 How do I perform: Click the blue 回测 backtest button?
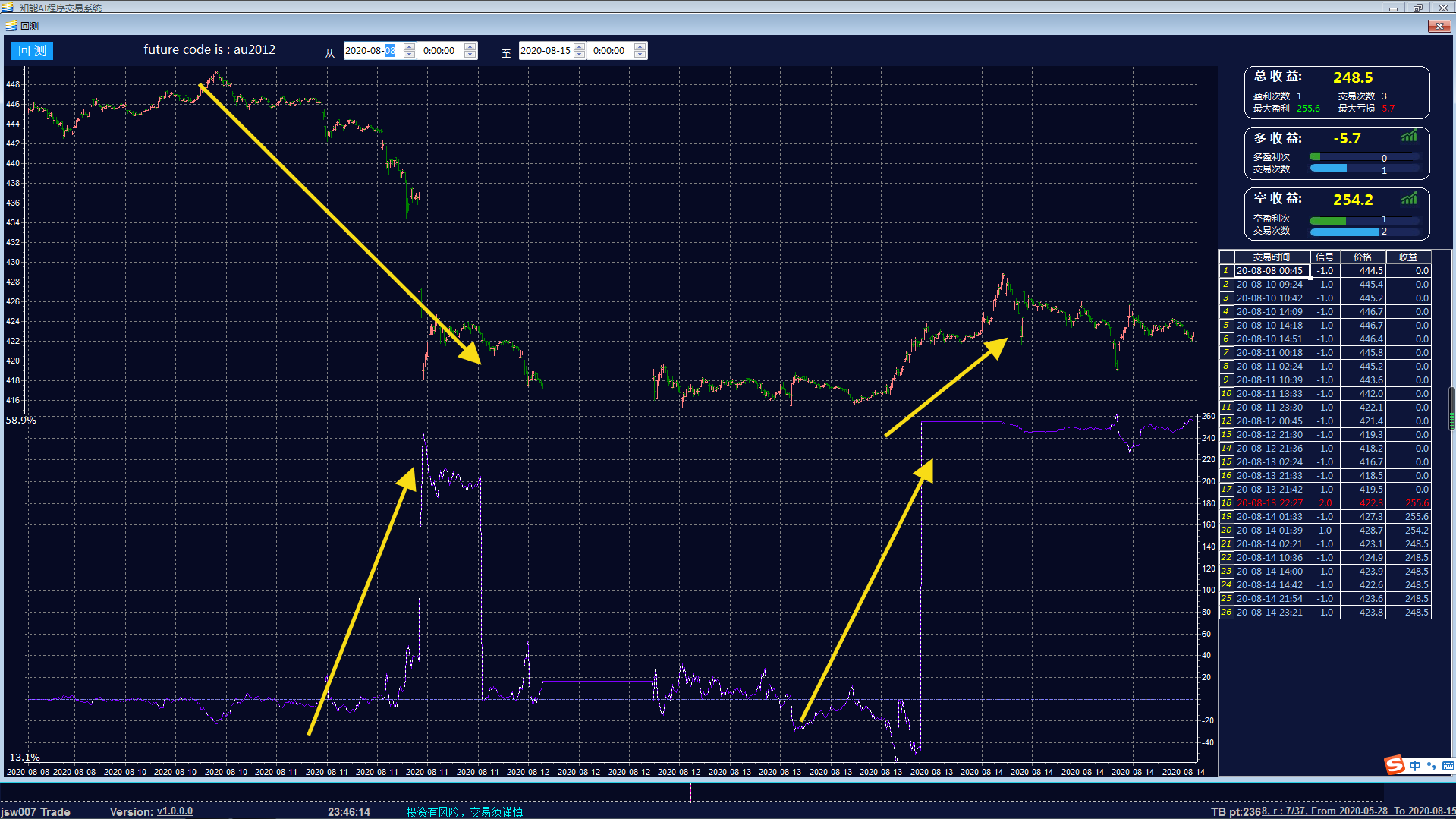32,51
